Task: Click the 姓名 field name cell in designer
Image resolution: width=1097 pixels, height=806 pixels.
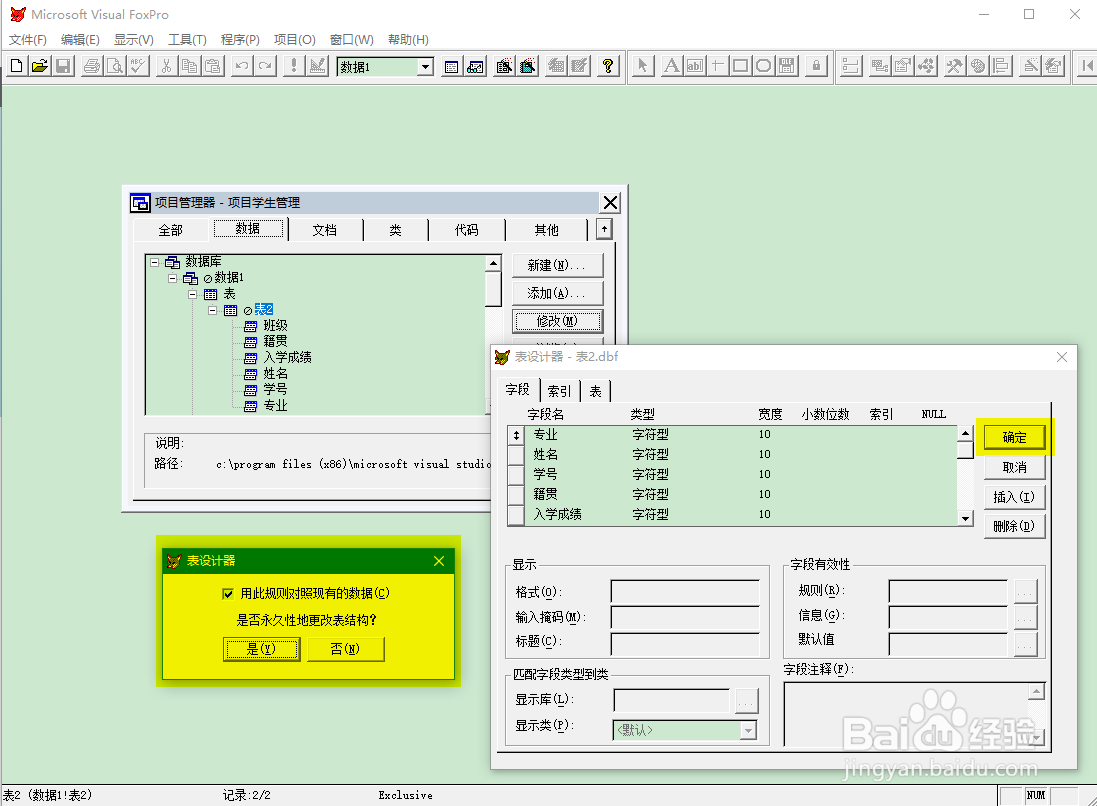Action: point(546,455)
